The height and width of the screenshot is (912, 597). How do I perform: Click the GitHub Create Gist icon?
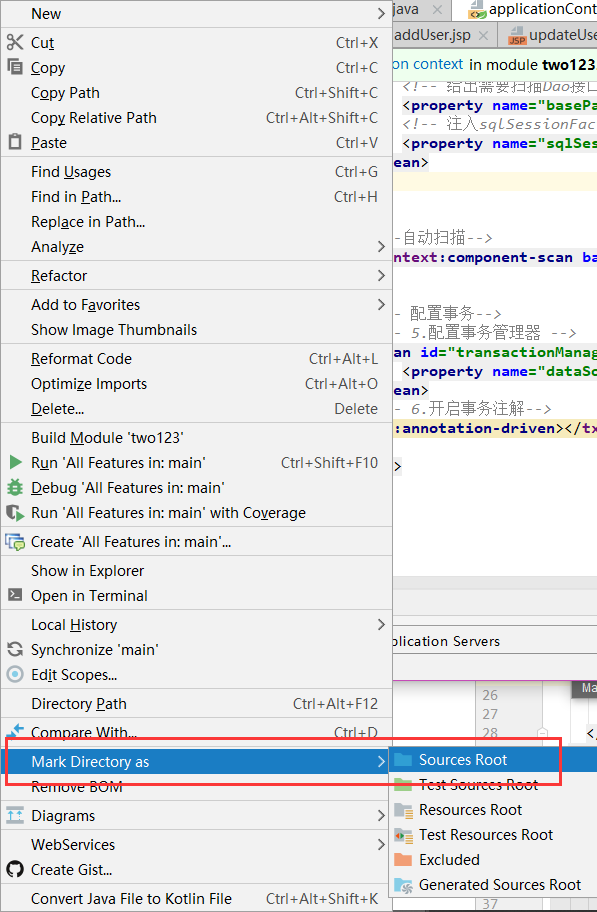pos(15,870)
